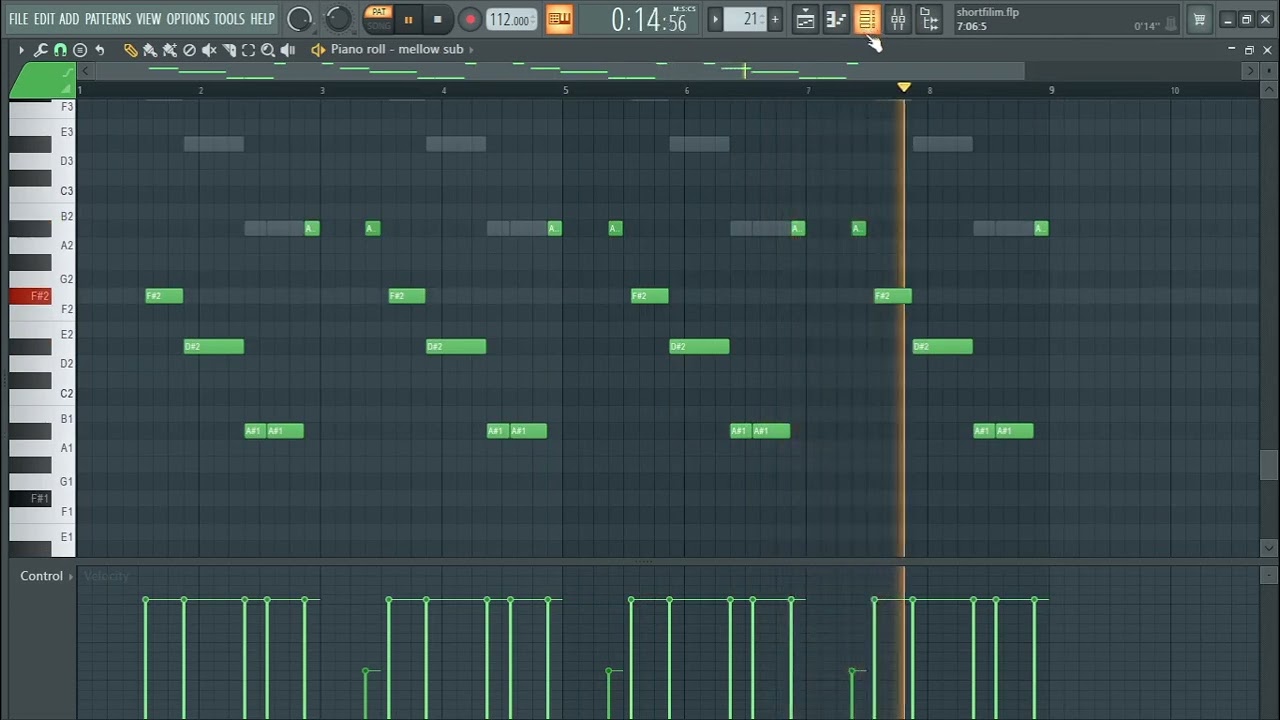Open the piano roll Stamp tool

coord(80,50)
